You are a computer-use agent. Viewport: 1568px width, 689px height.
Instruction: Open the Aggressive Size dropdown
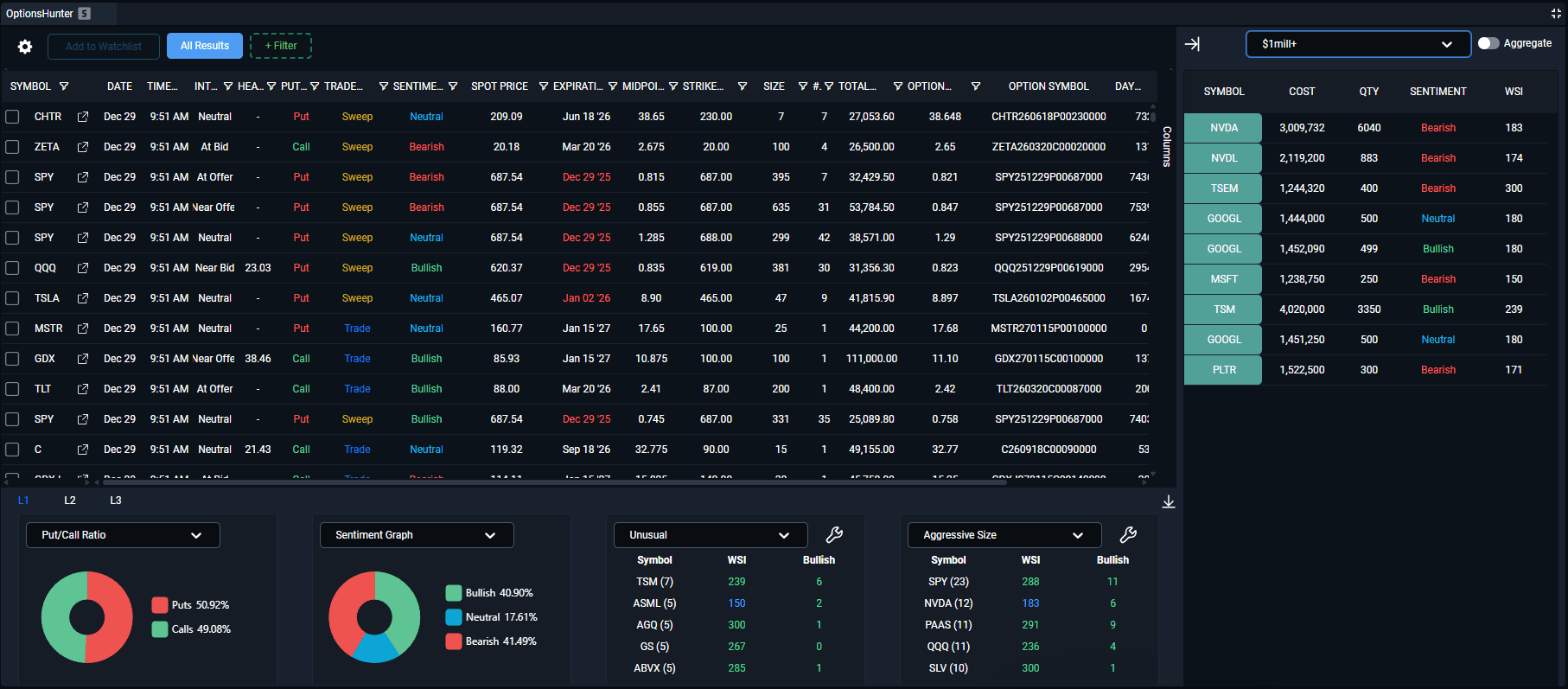(1004, 535)
